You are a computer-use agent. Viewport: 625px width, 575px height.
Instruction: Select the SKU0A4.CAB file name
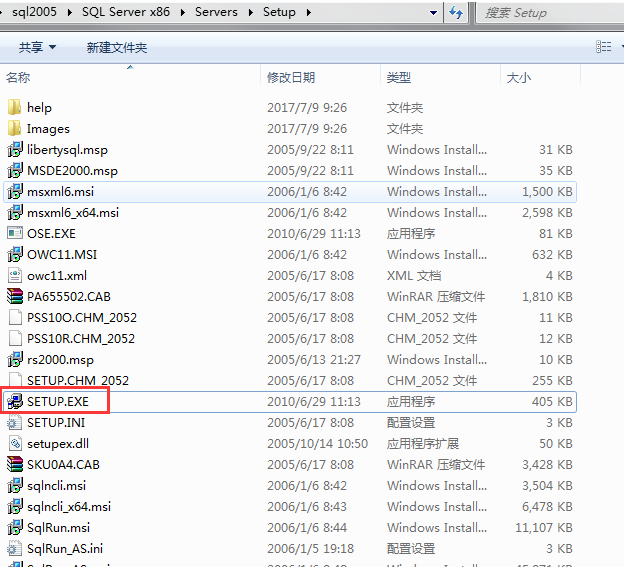pyautogui.click(x=63, y=464)
